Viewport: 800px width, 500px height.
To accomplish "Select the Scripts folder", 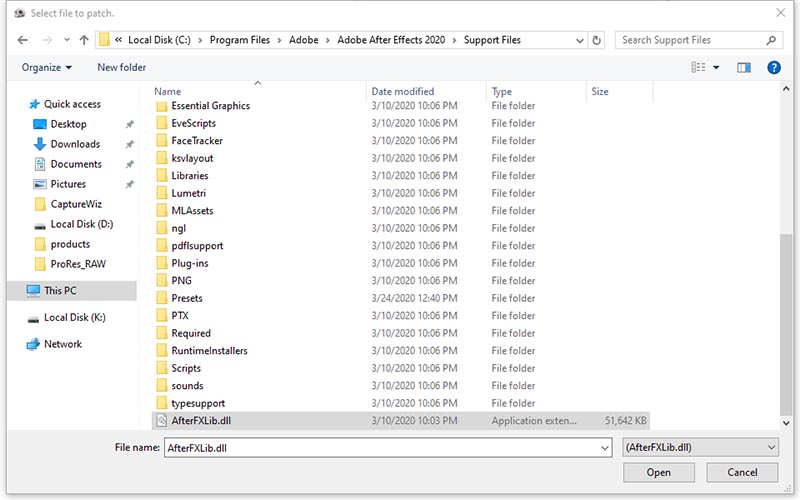I will tap(186, 368).
